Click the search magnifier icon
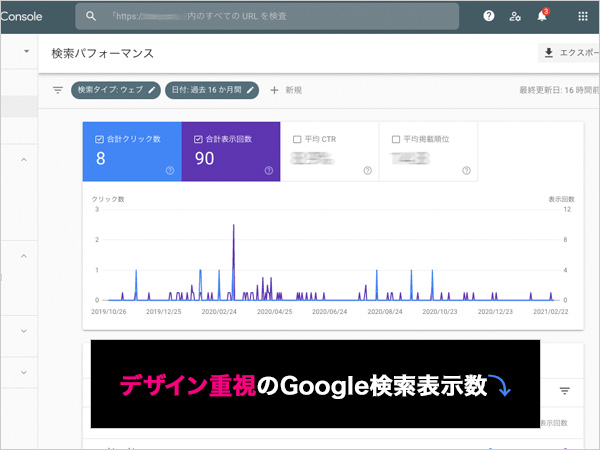 (x=91, y=16)
